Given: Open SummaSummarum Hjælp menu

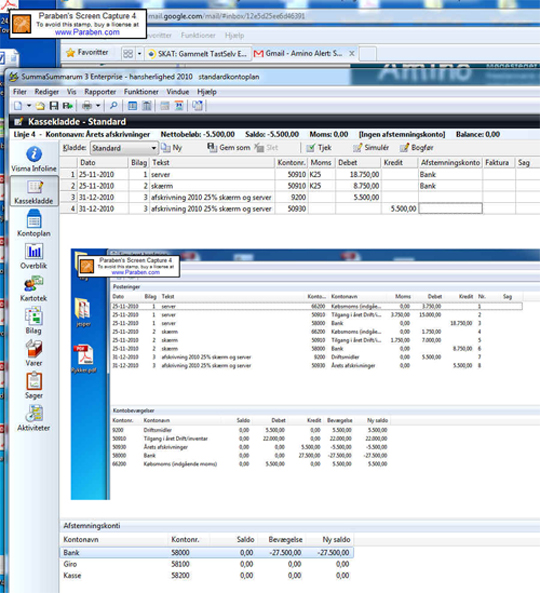Looking at the screenshot, I should [206, 92].
